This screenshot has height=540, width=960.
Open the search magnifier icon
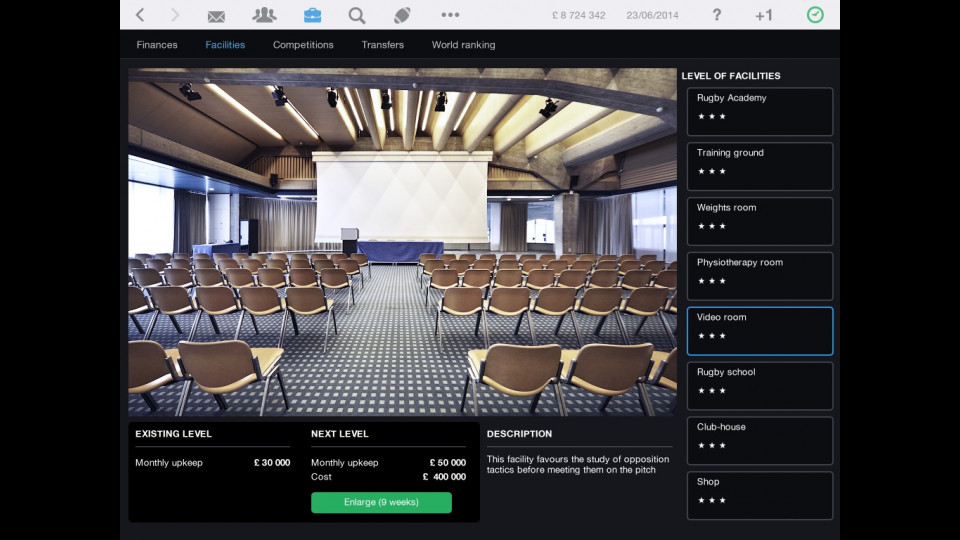click(357, 15)
